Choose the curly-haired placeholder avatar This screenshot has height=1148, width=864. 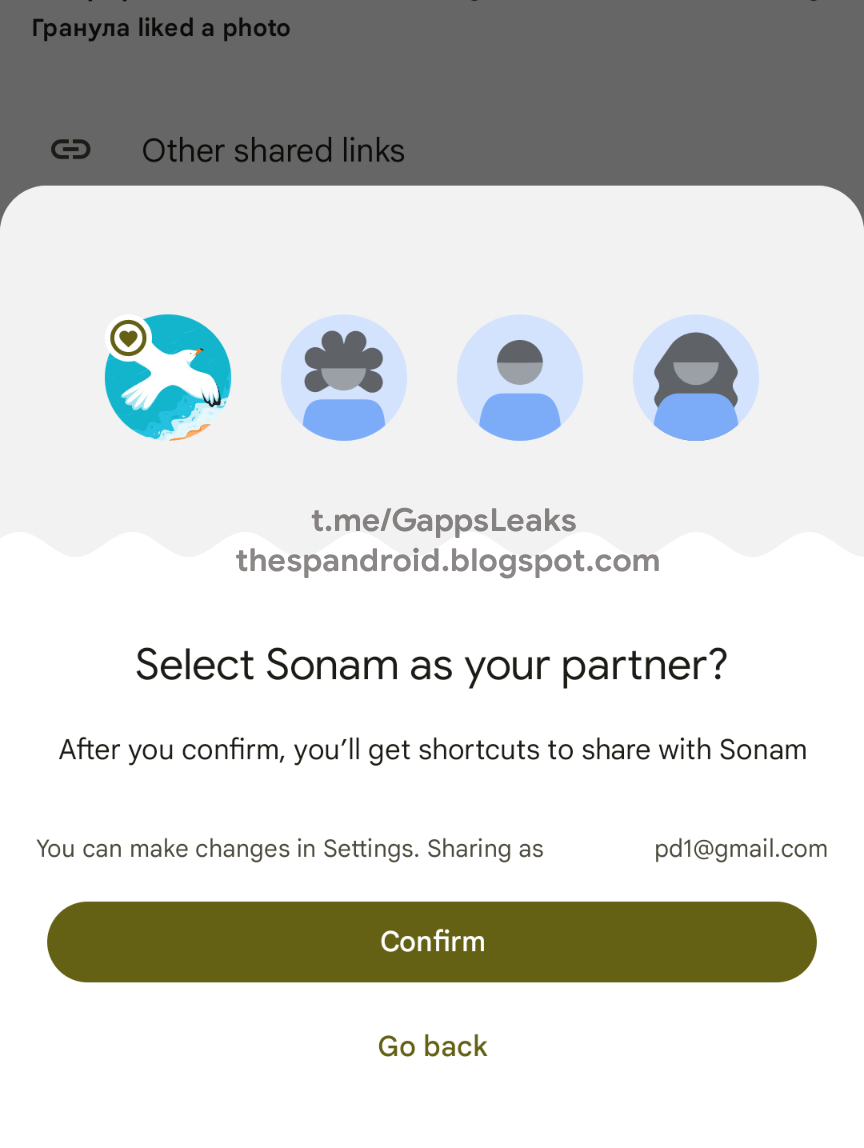pyautogui.click(x=343, y=377)
